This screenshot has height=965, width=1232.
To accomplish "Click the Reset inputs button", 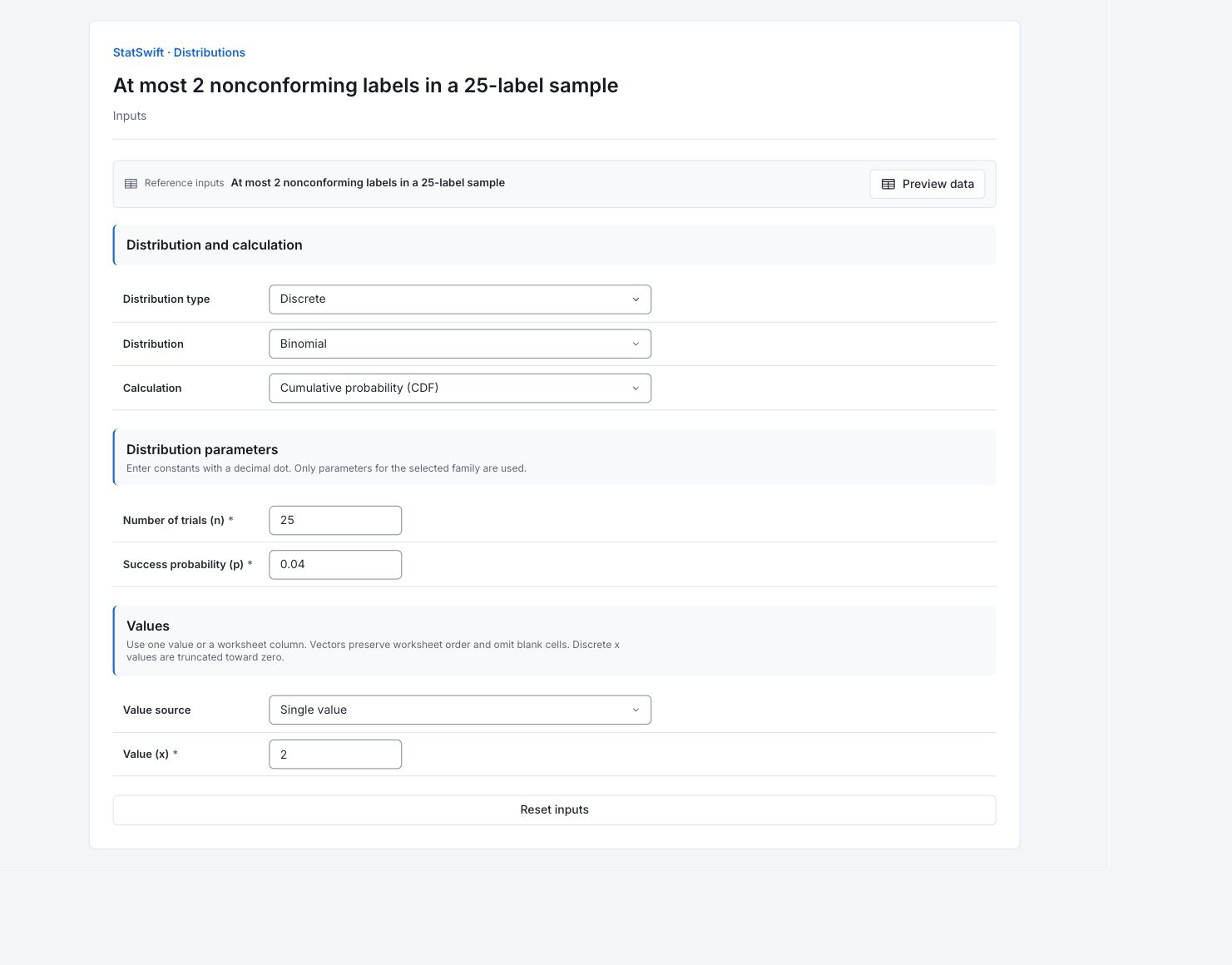I will pos(554,810).
